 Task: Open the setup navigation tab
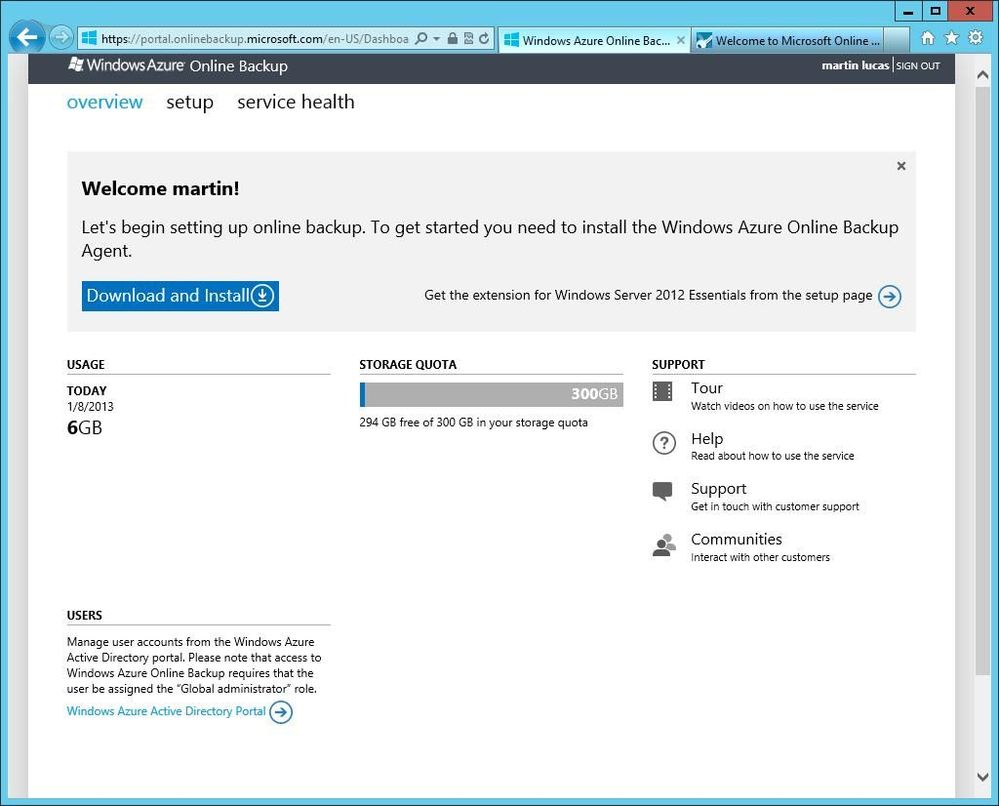coord(190,102)
